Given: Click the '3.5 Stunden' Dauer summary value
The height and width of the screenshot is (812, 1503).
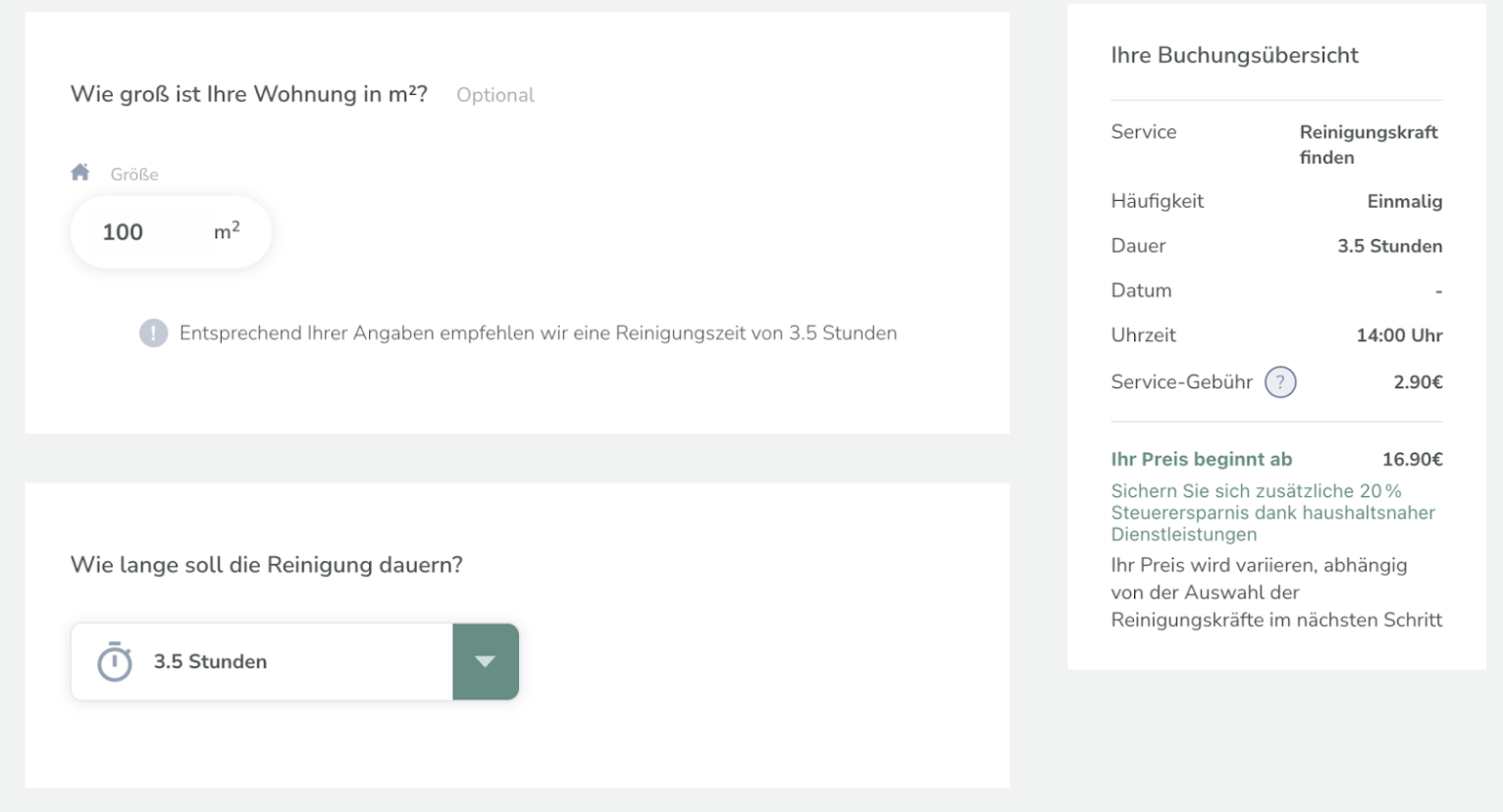Looking at the screenshot, I should (1389, 246).
